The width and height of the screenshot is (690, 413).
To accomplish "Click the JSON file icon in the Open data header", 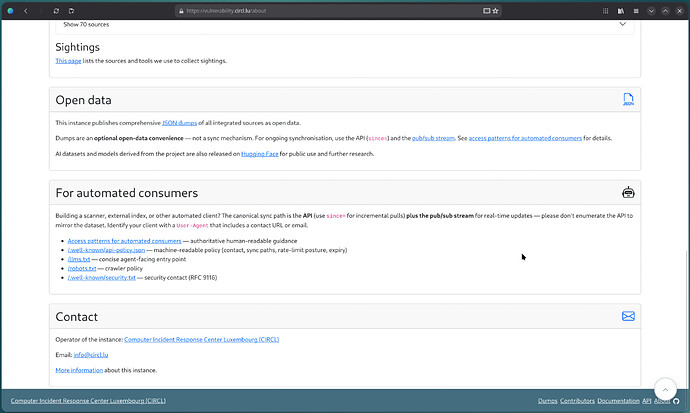I will (x=628, y=99).
